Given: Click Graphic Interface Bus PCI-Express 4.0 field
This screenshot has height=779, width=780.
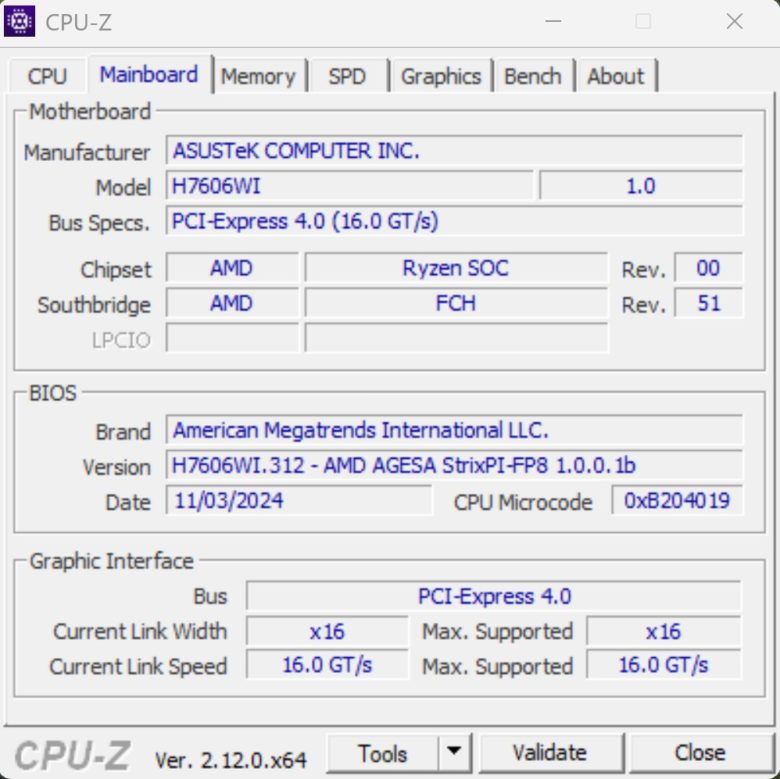Looking at the screenshot, I should pyautogui.click(x=494, y=596).
